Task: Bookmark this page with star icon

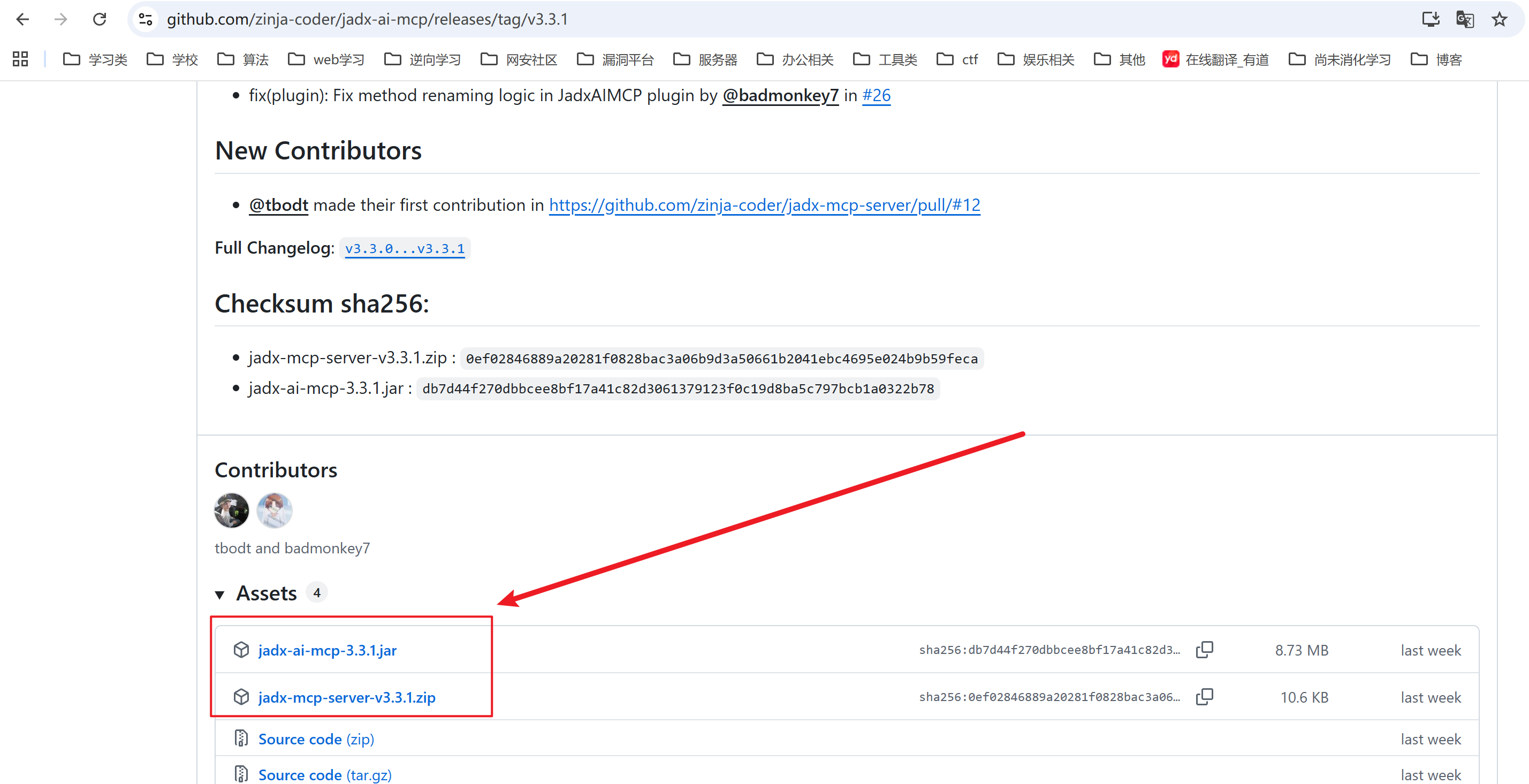Action: pyautogui.click(x=1500, y=20)
